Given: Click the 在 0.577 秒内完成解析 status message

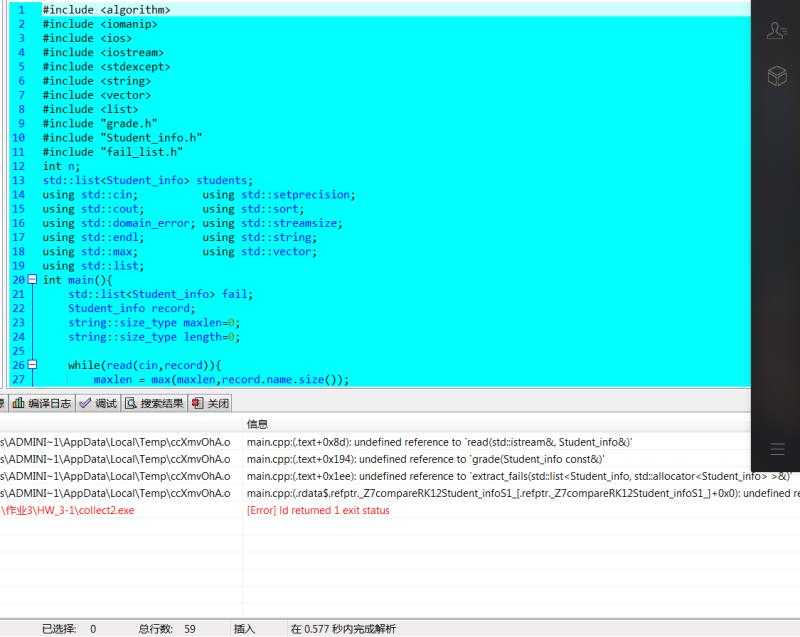Looking at the screenshot, I should pyautogui.click(x=343, y=629).
